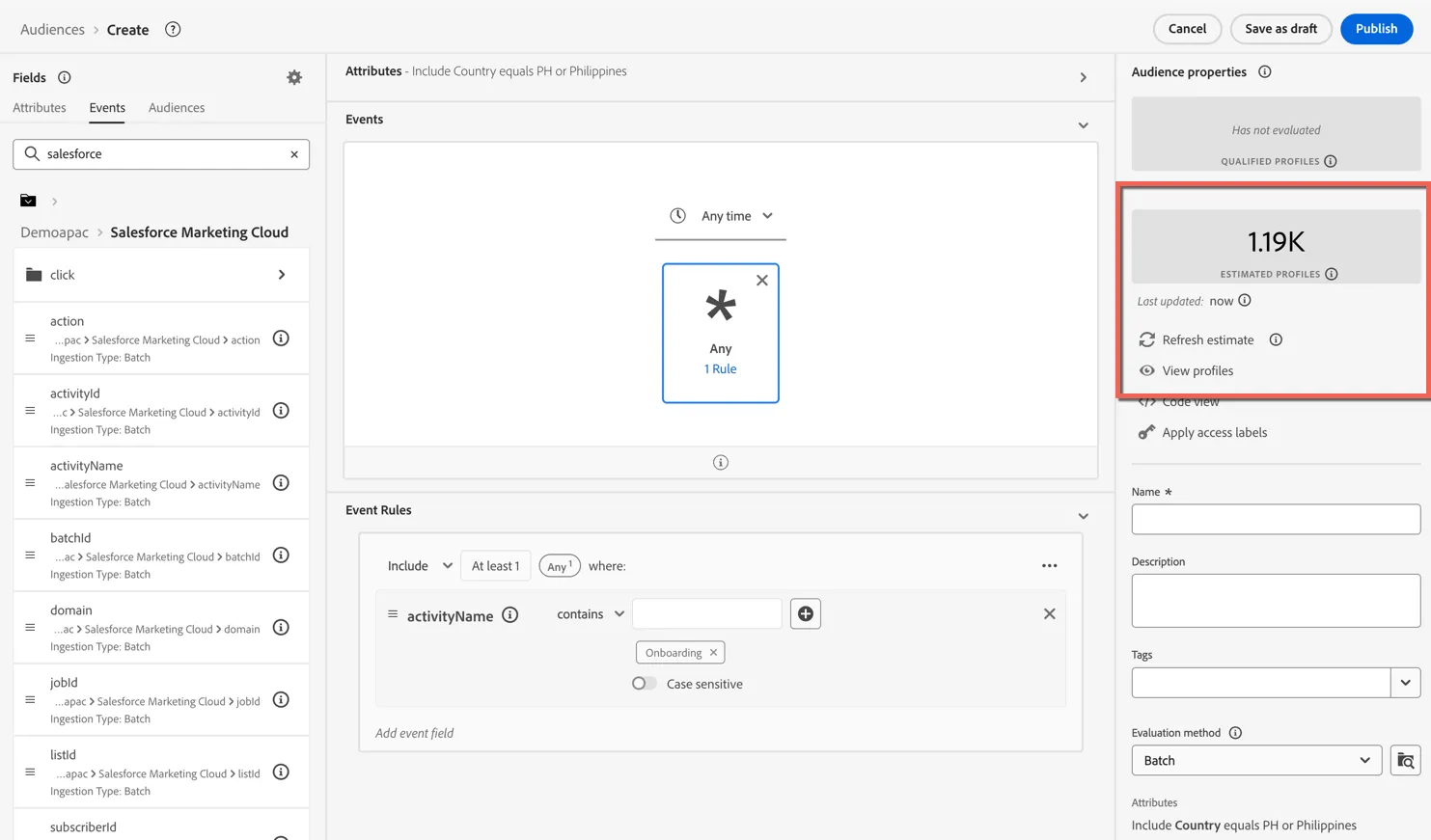Viewport: 1431px width, 840px height.
Task: Click the Refresh estimate icon
Action: tap(1147, 339)
